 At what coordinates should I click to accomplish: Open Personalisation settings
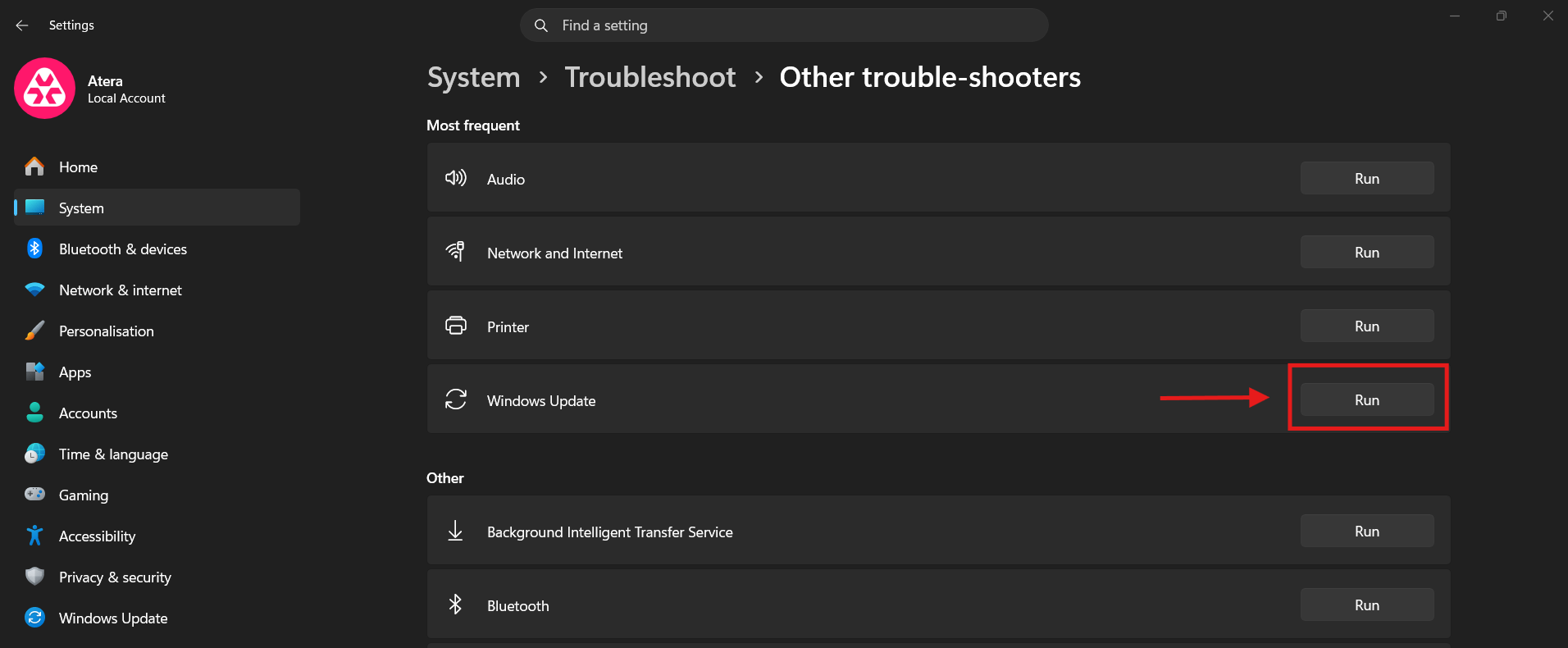coord(157,331)
